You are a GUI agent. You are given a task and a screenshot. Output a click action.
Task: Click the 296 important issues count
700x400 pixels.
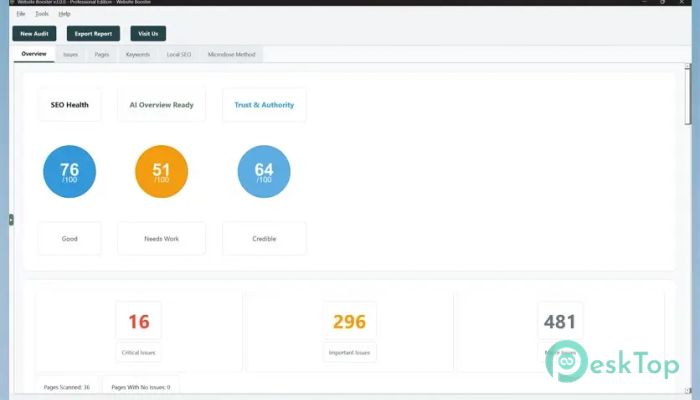click(350, 321)
